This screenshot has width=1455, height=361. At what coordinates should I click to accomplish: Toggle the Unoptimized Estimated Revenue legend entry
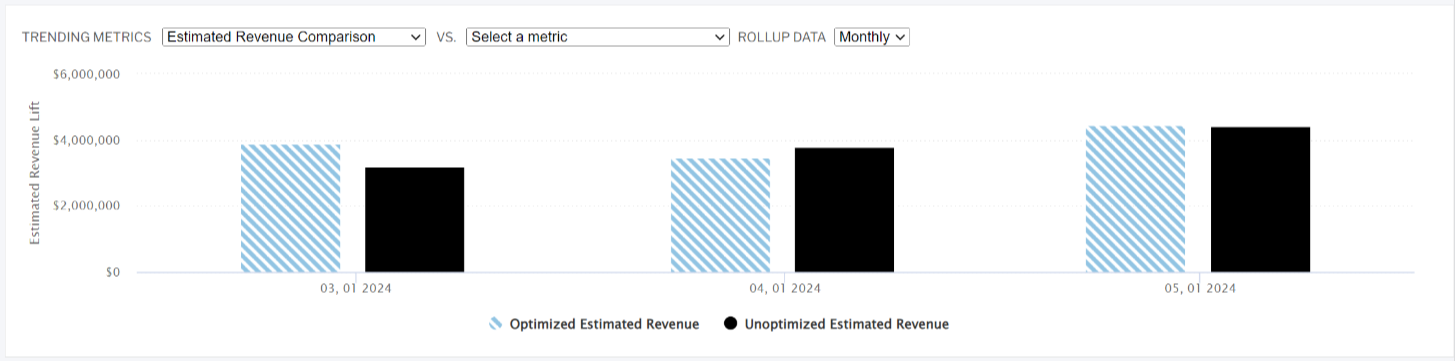pyautogui.click(x=836, y=324)
